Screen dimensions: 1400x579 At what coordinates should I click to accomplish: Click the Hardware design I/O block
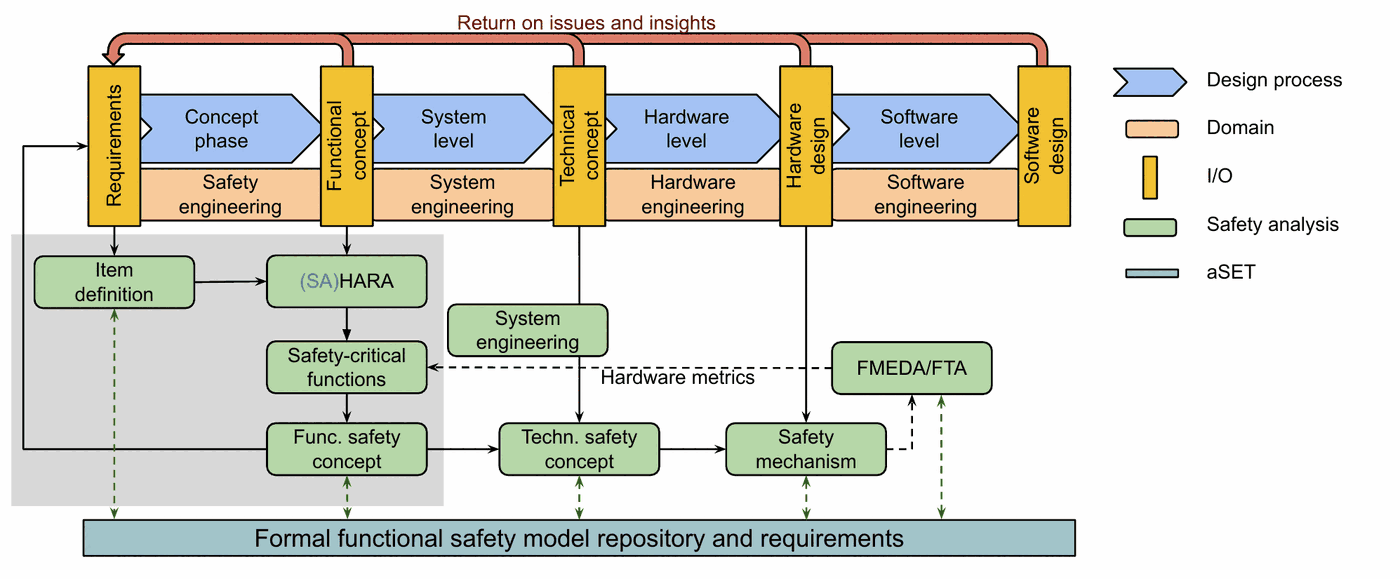(x=806, y=146)
